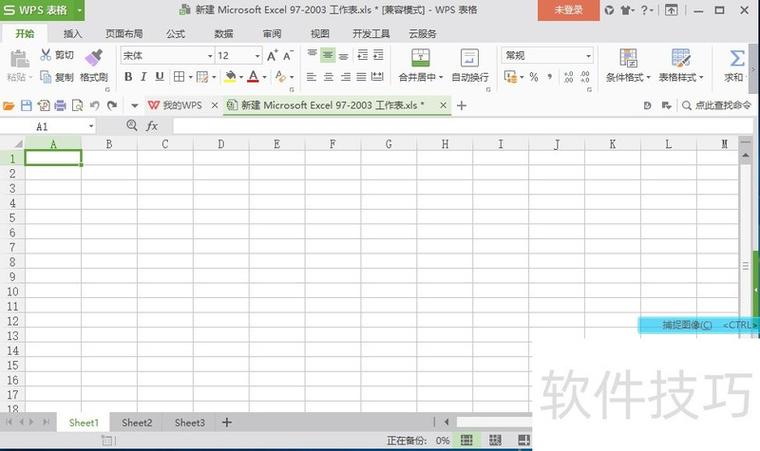
Task: Toggle underline formatting
Action: coord(159,77)
